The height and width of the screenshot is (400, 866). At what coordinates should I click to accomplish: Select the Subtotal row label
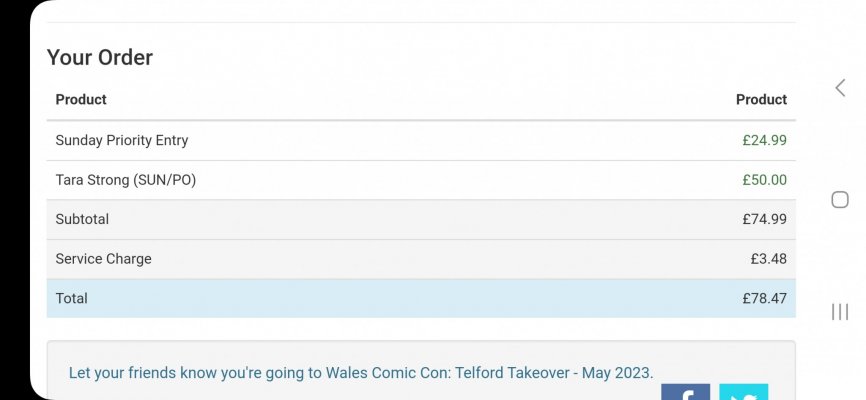pyautogui.click(x=82, y=219)
